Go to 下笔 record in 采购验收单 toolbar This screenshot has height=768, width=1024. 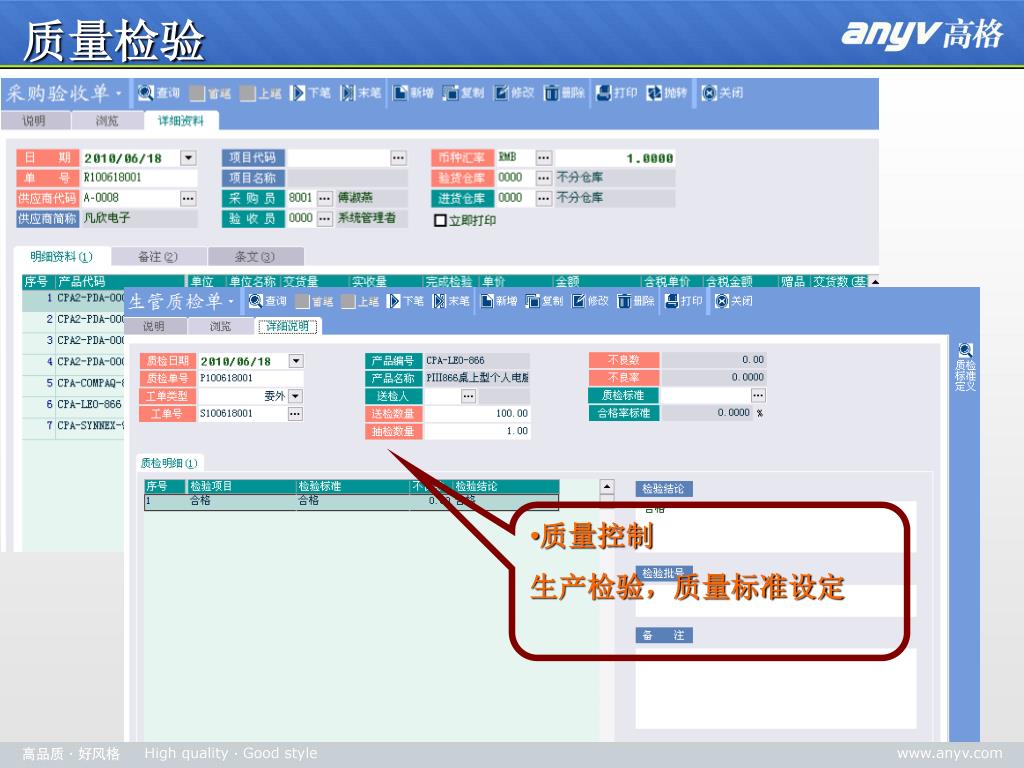pyautogui.click(x=310, y=93)
